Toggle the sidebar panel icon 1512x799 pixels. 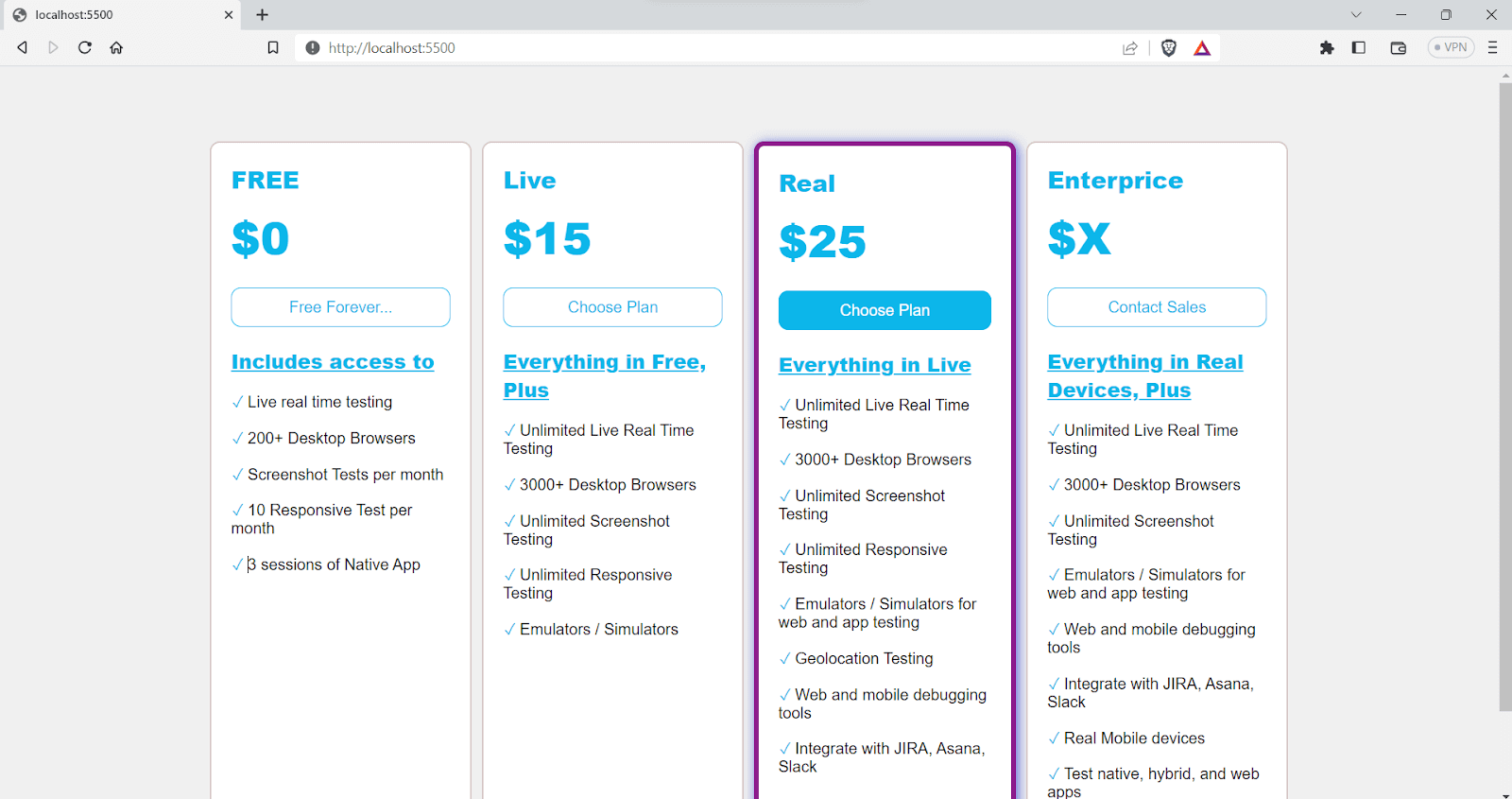[1359, 47]
